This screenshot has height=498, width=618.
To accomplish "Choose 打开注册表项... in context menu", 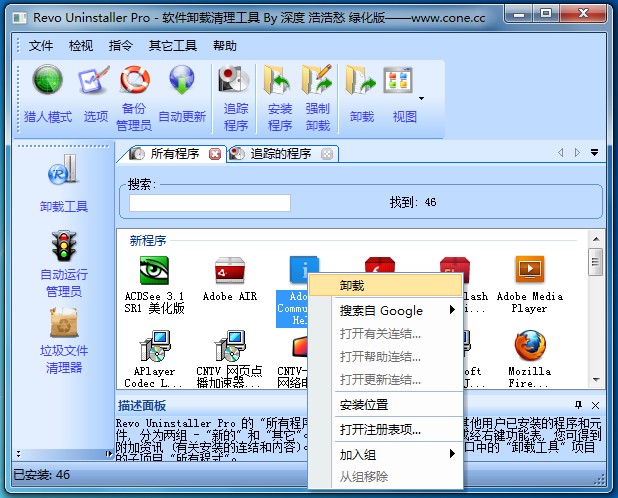I will [385, 429].
